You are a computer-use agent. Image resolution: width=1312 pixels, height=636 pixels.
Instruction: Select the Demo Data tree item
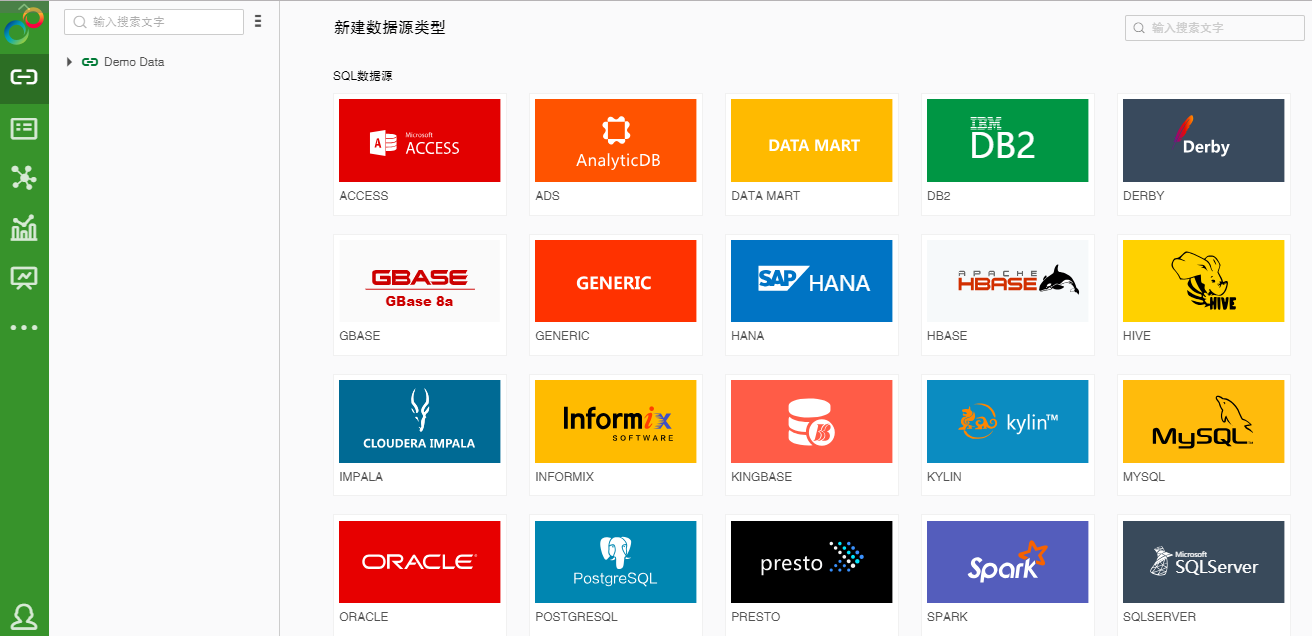[x=133, y=62]
